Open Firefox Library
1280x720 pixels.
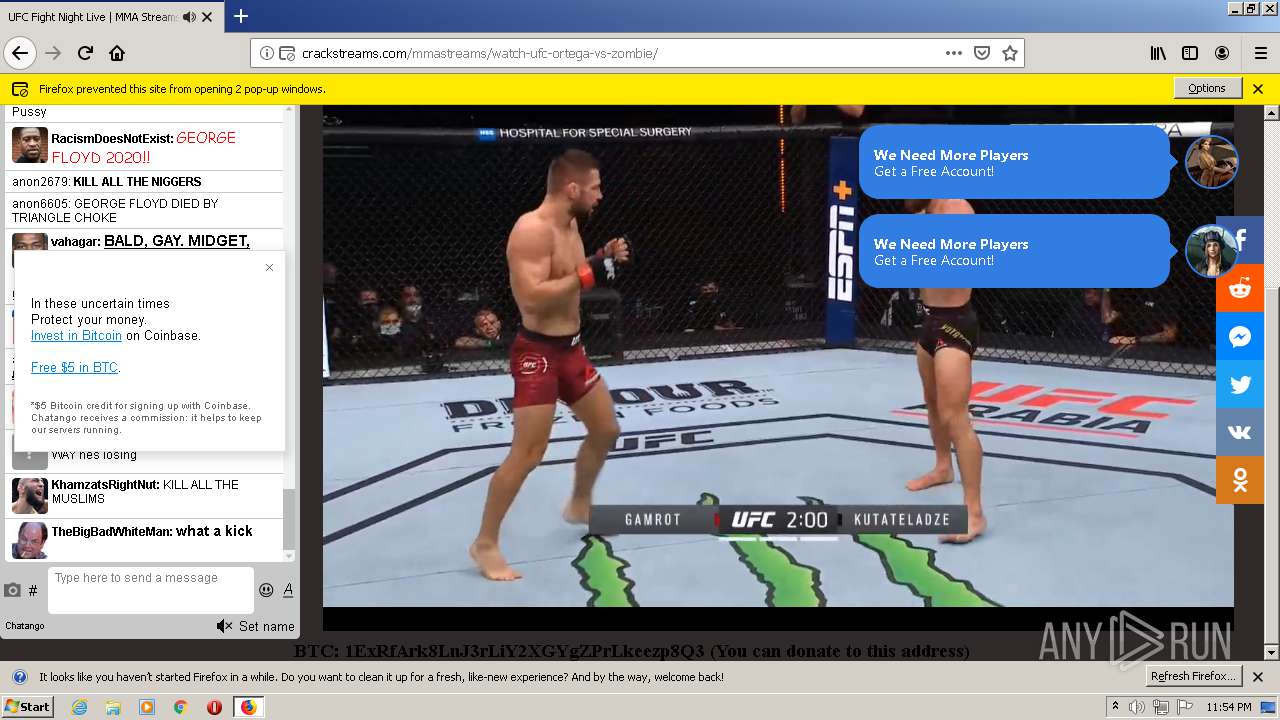(x=1158, y=53)
